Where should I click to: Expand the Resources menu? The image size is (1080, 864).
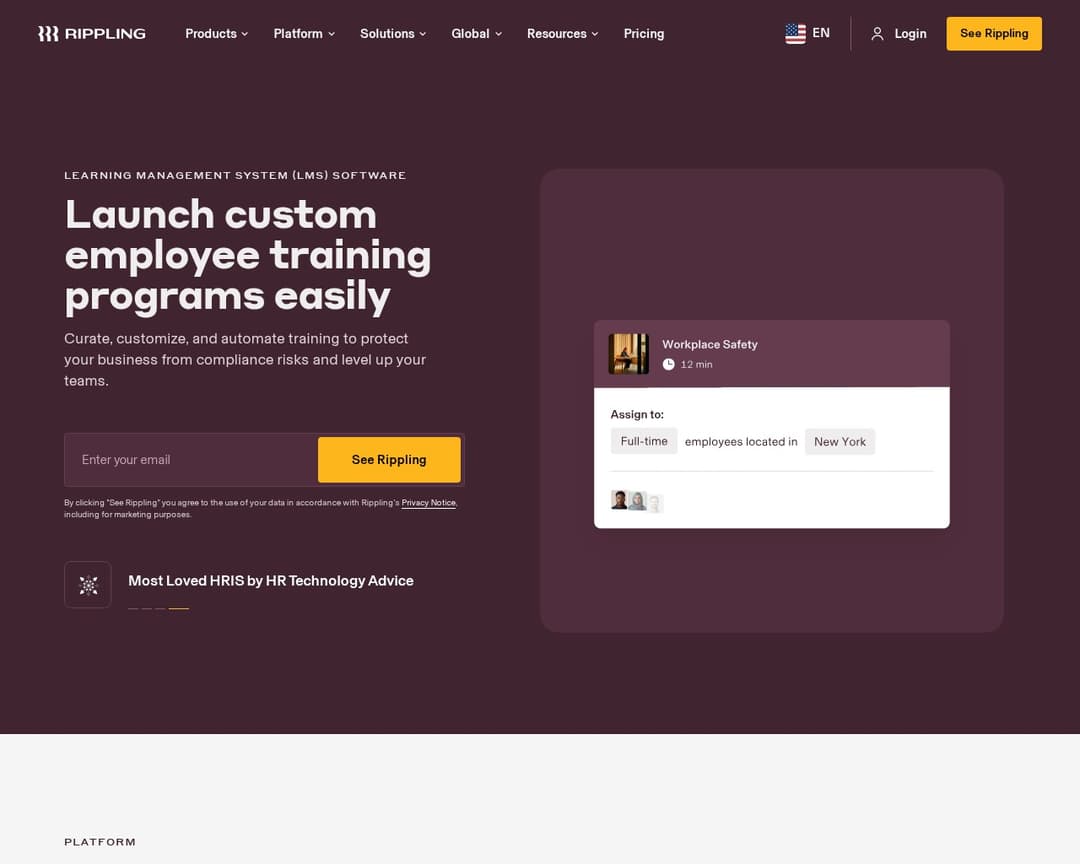click(x=563, y=34)
